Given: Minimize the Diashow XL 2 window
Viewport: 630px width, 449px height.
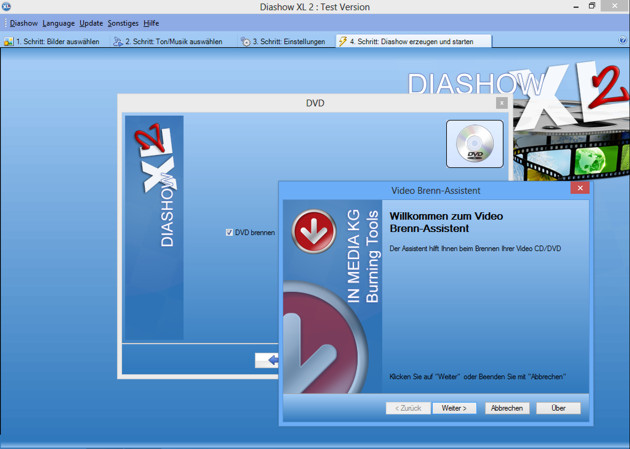Looking at the screenshot, I should [x=576, y=6].
